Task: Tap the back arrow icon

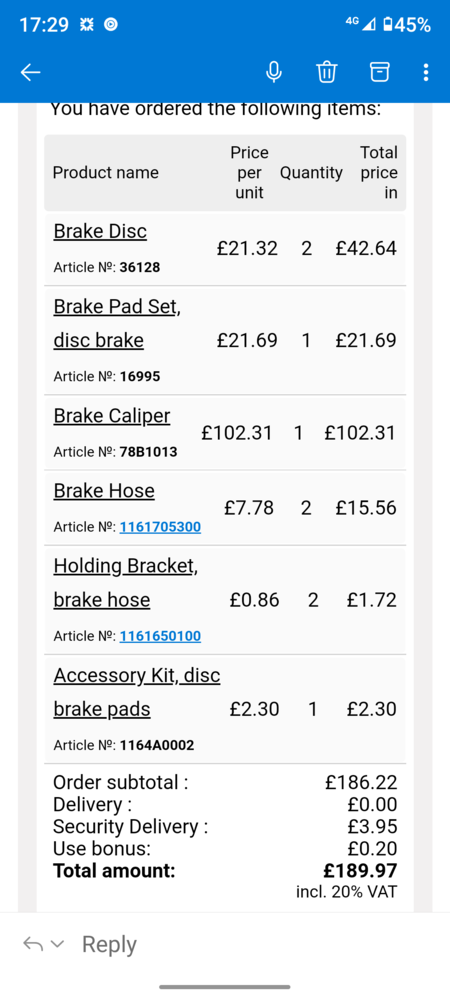Action: coord(31,73)
